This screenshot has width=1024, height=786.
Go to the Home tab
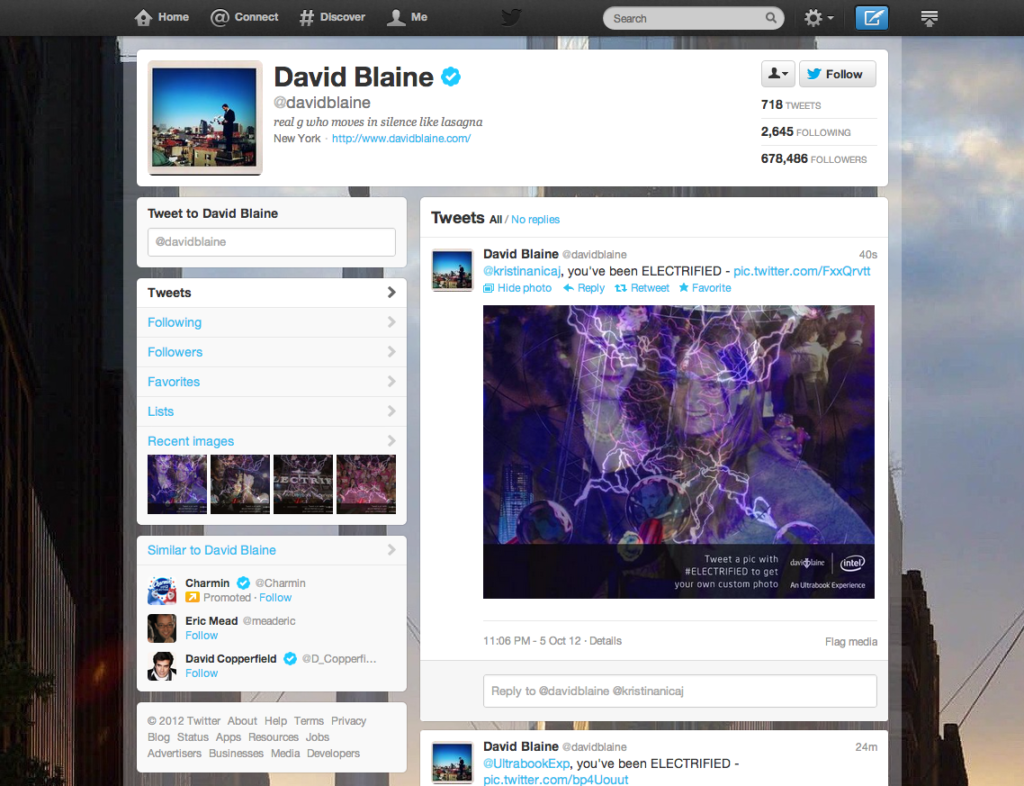162,17
